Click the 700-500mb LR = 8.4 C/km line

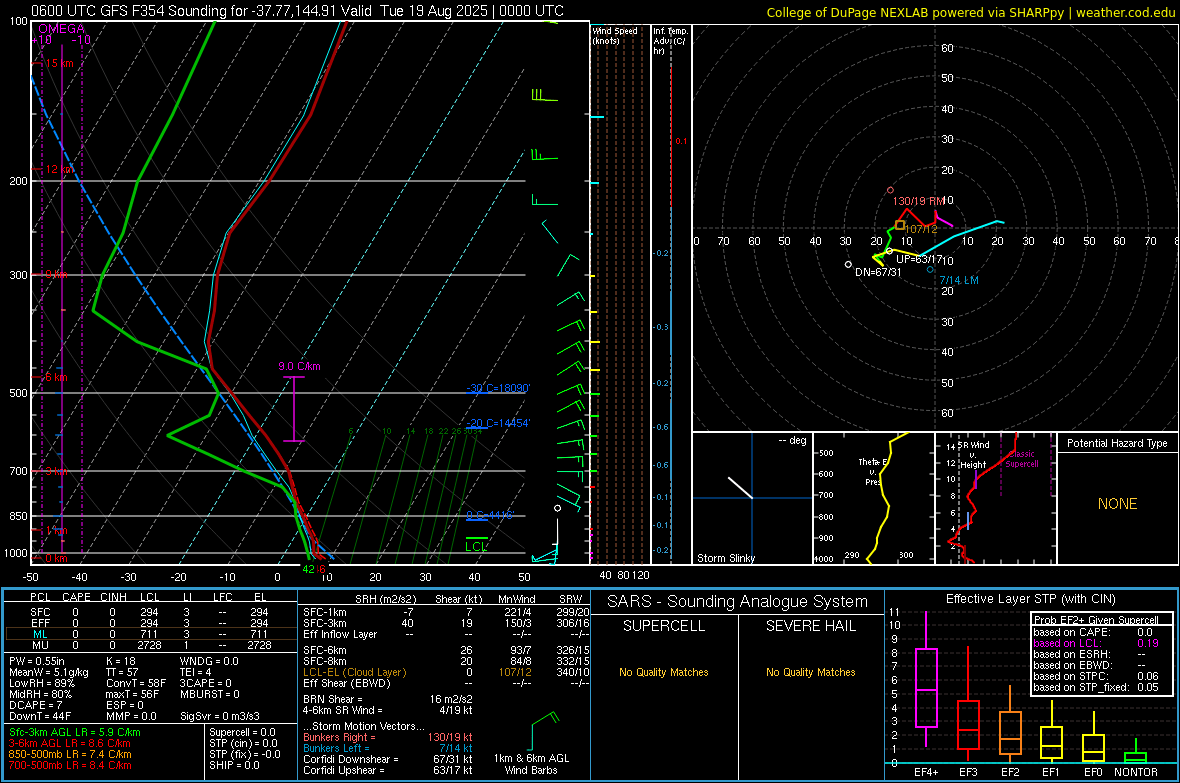(x=70, y=765)
